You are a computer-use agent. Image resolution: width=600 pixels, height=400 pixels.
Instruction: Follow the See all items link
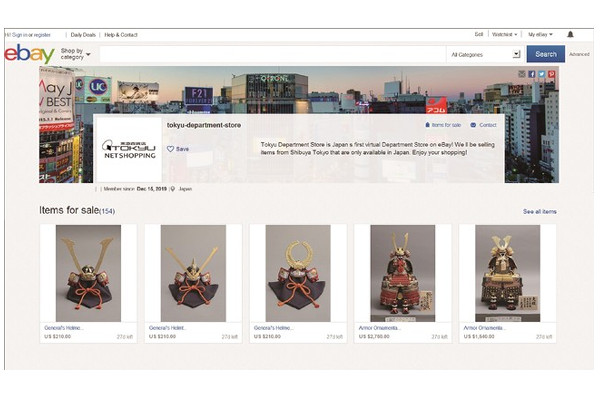pyautogui.click(x=539, y=212)
